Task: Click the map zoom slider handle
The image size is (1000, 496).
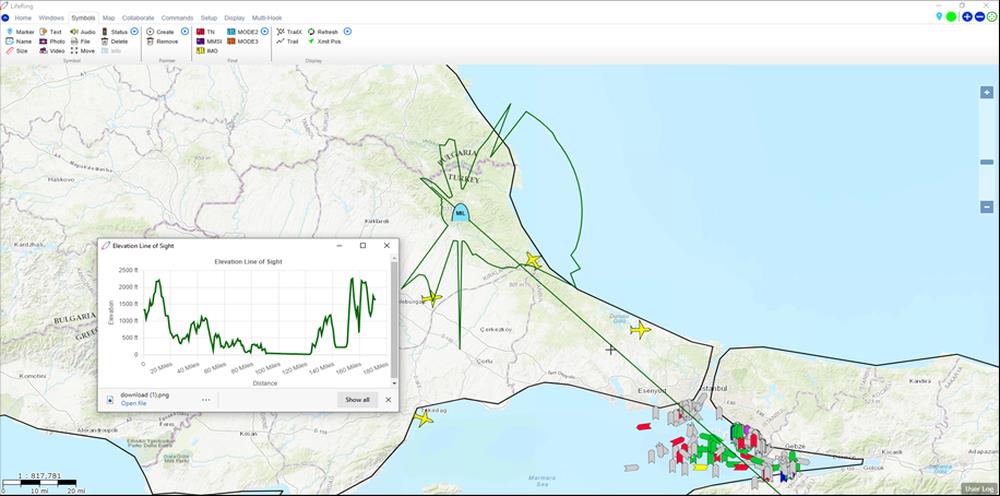Action: pyautogui.click(x=986, y=161)
